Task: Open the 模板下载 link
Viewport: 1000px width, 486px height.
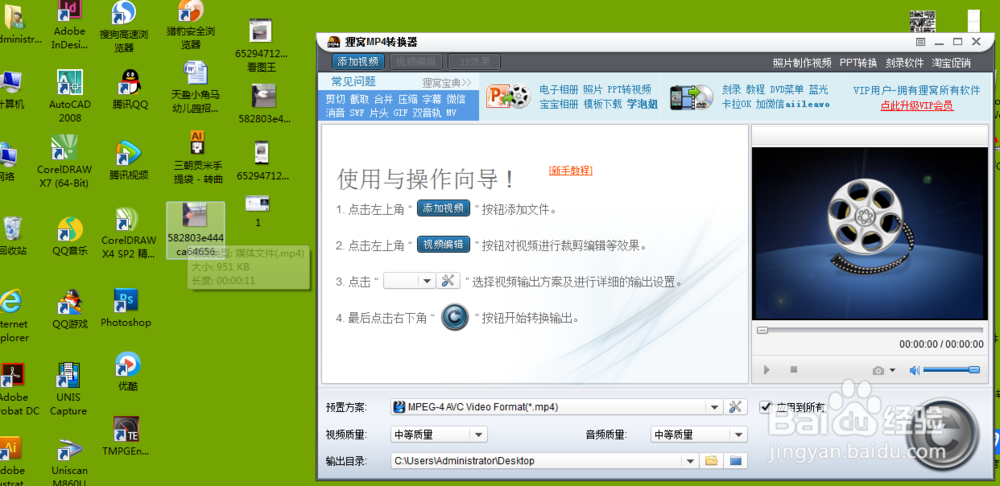Action: click(x=603, y=104)
